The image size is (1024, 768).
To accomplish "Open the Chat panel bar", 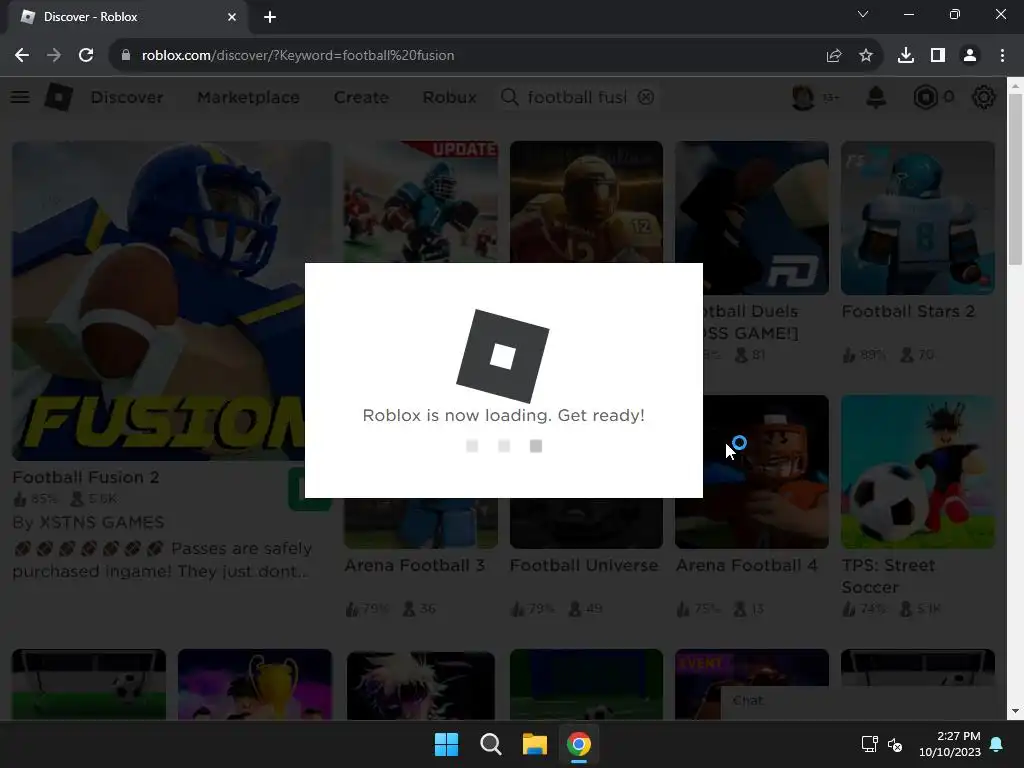I will 863,701.
